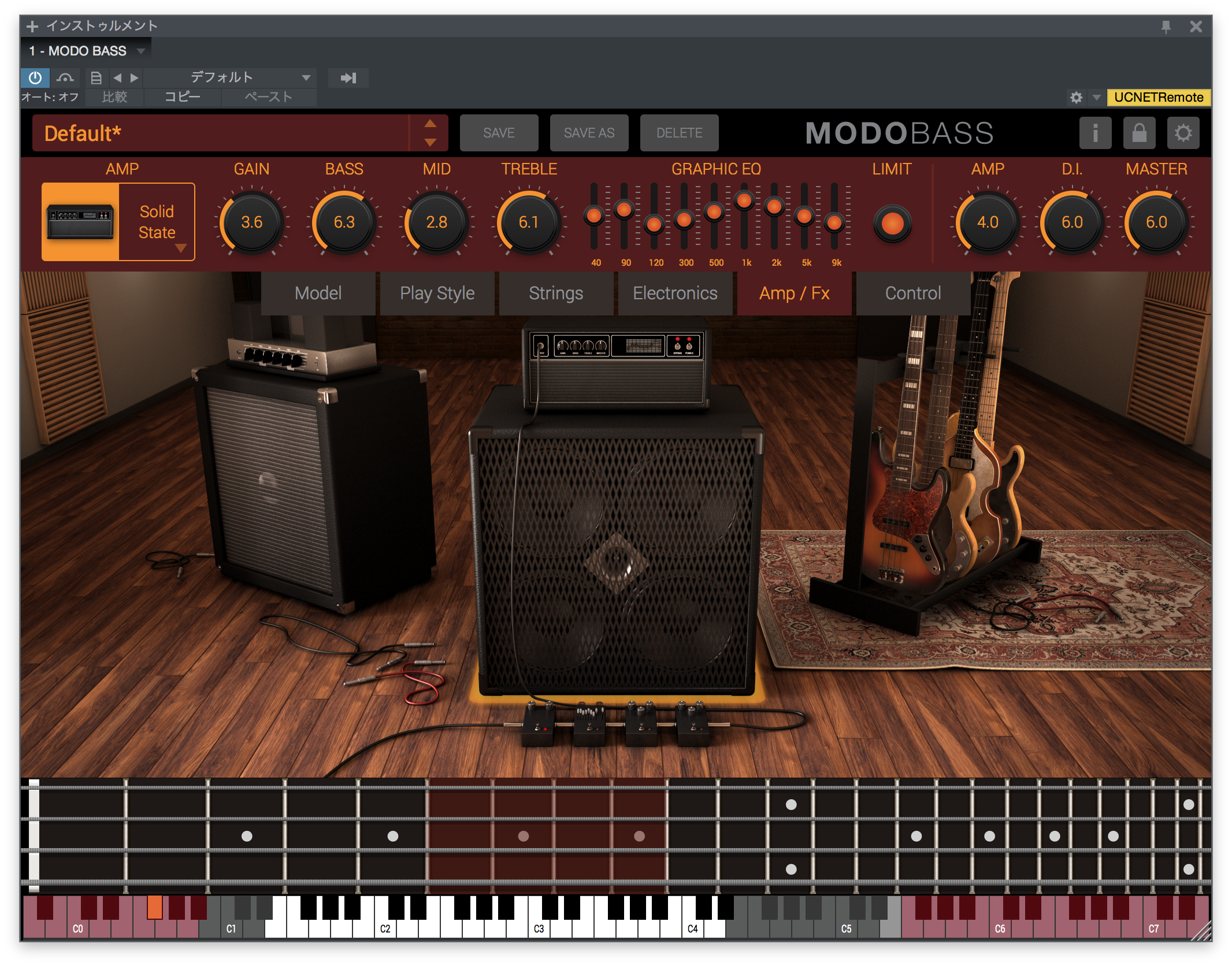Click the ペースト paste button
The width and height of the screenshot is (1232, 966).
[269, 97]
